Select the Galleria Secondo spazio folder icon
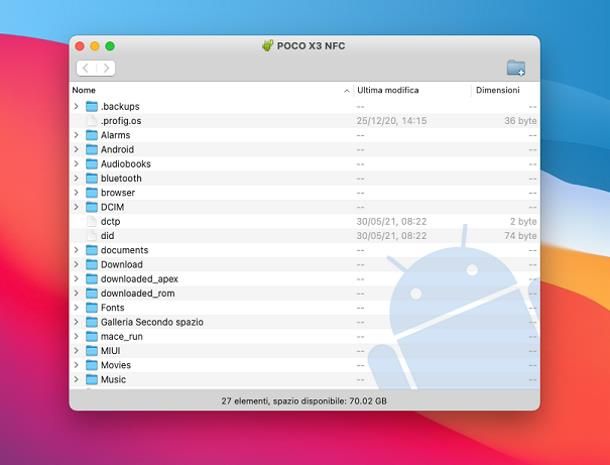This screenshot has height=465, width=610. point(91,322)
